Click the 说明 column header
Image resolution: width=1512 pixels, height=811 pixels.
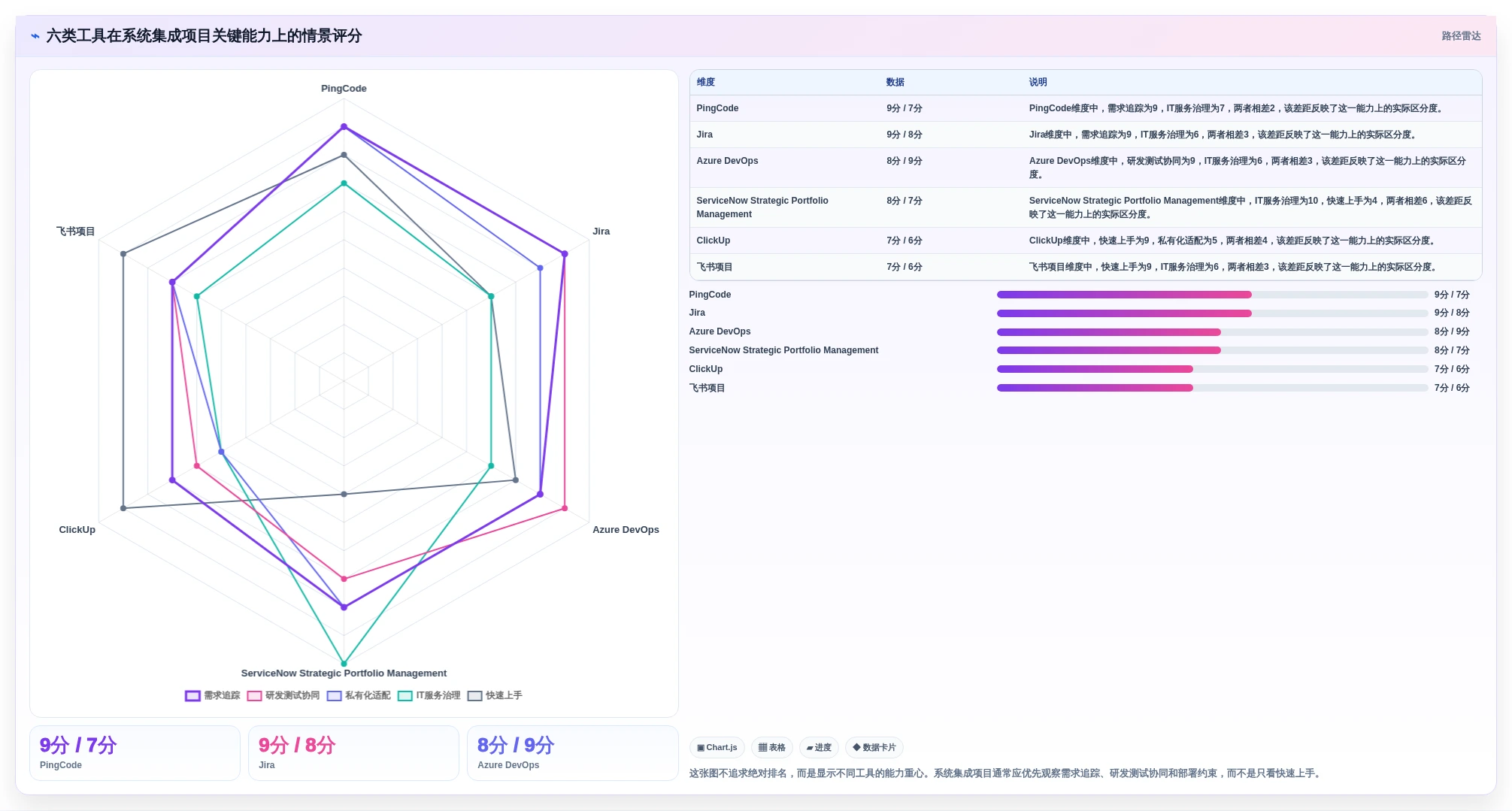(x=1038, y=83)
